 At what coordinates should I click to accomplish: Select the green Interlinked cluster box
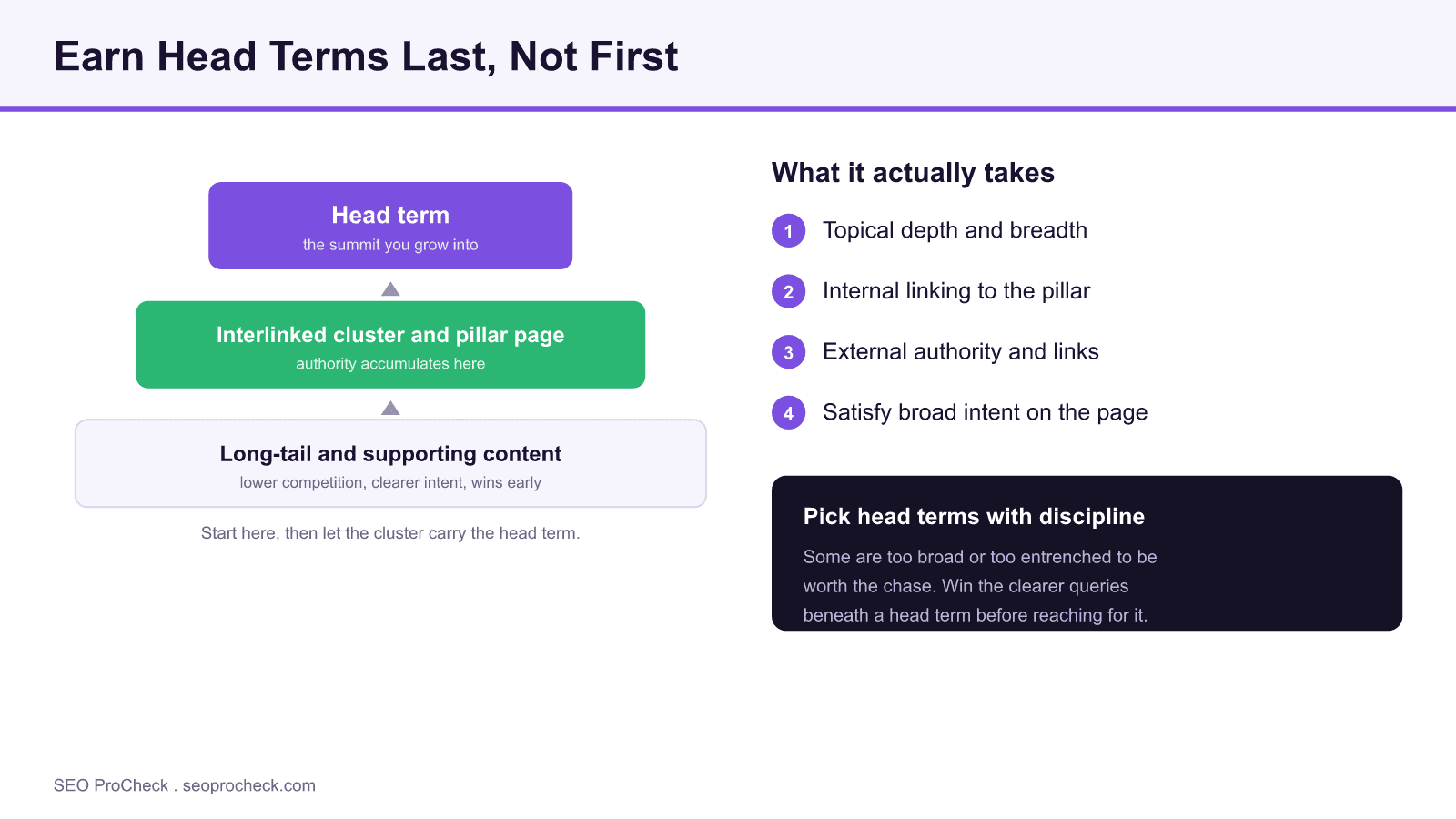tap(390, 345)
